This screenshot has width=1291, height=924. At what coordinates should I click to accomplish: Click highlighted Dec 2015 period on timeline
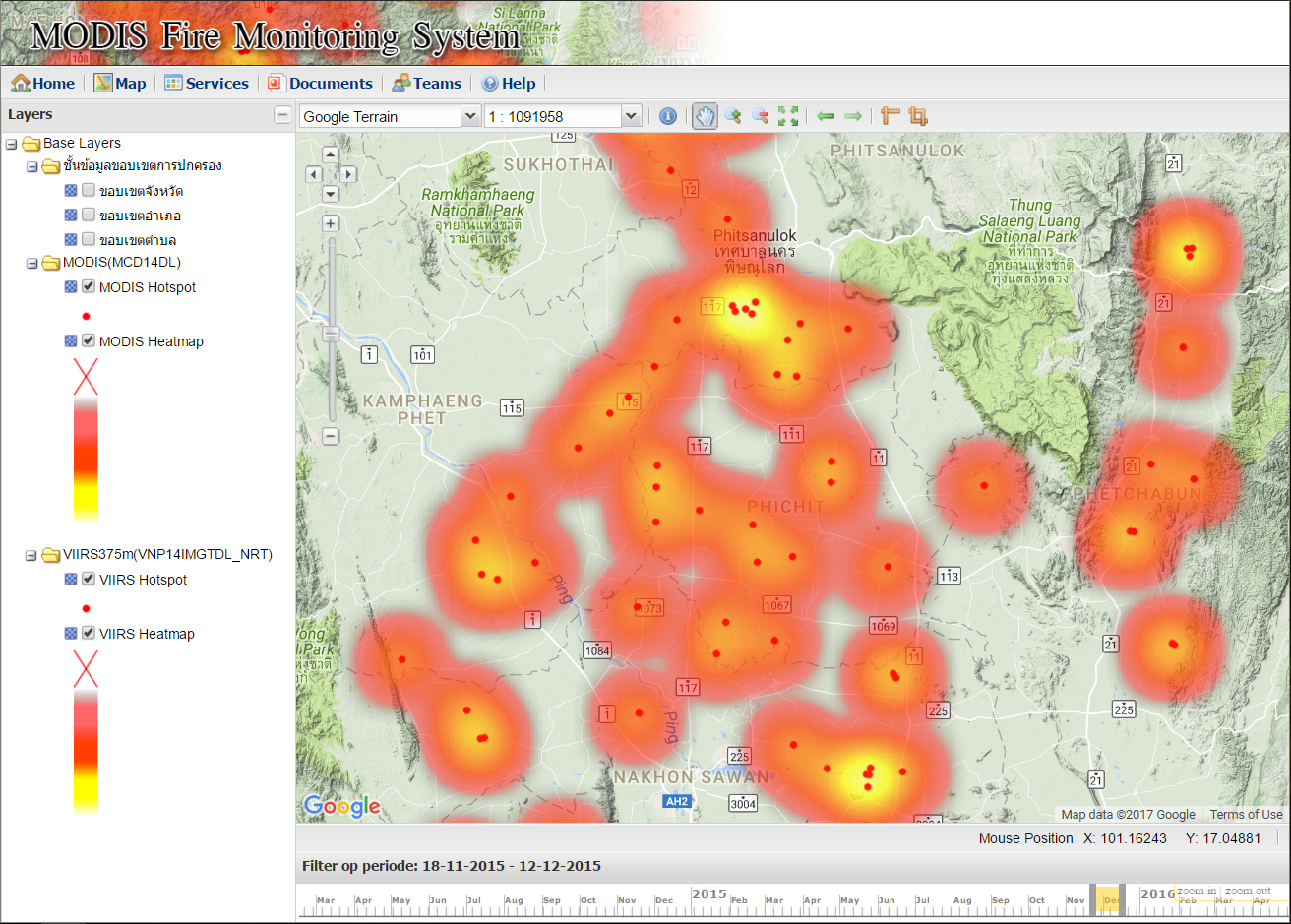tap(1108, 899)
